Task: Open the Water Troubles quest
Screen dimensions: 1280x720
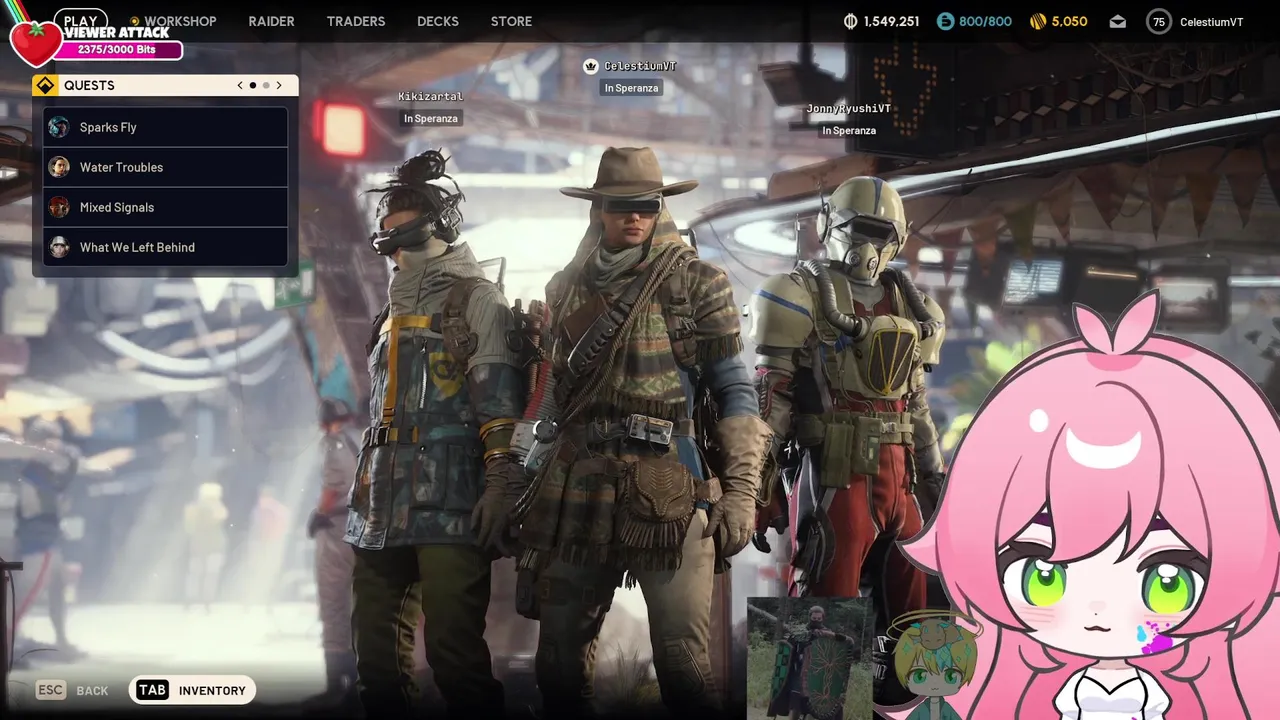Action: [x=166, y=167]
